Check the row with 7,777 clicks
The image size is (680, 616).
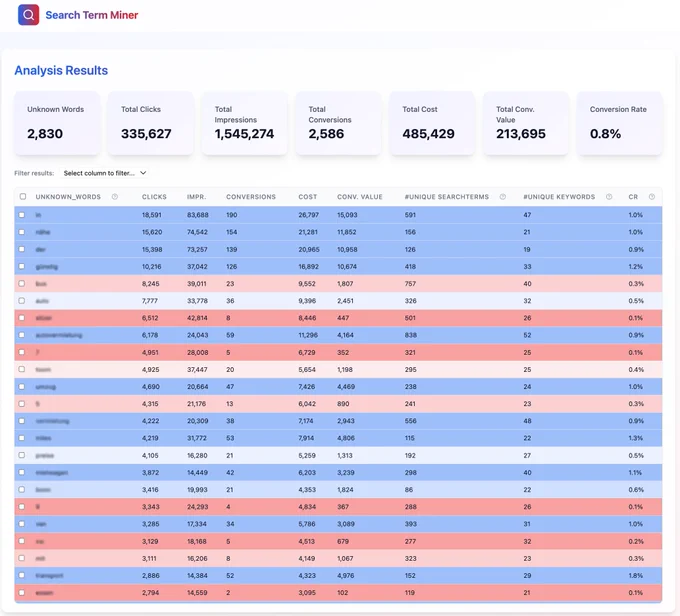pyautogui.click(x=22, y=301)
